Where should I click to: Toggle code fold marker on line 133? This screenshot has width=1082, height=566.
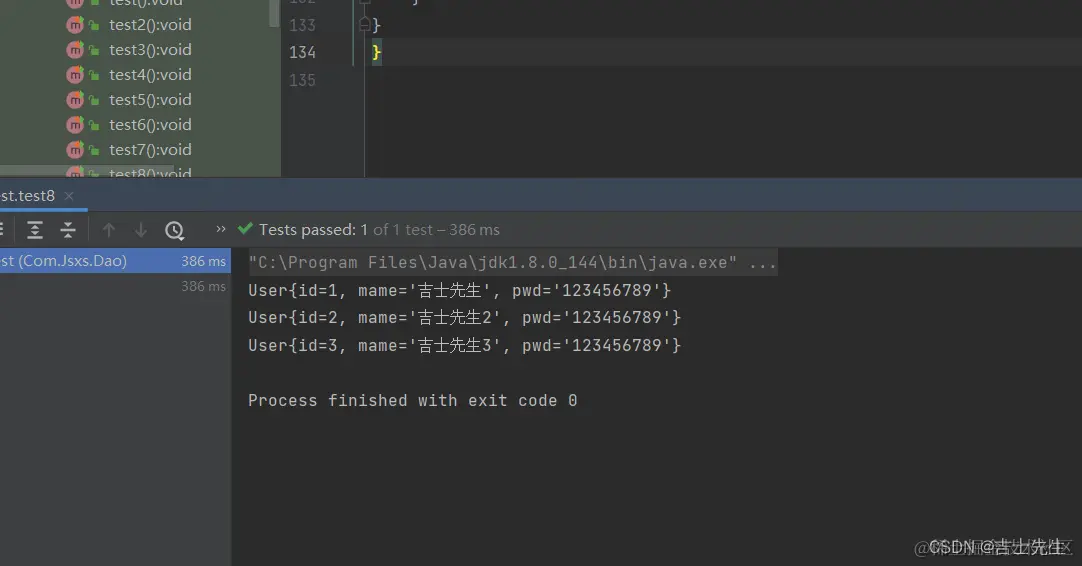(x=364, y=26)
